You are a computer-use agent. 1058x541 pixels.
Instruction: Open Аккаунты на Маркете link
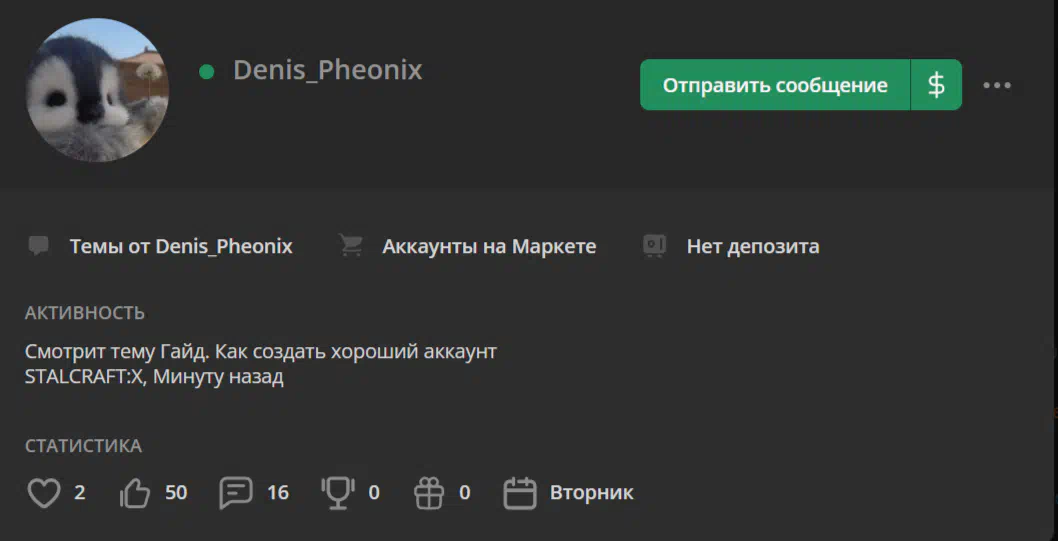489,247
